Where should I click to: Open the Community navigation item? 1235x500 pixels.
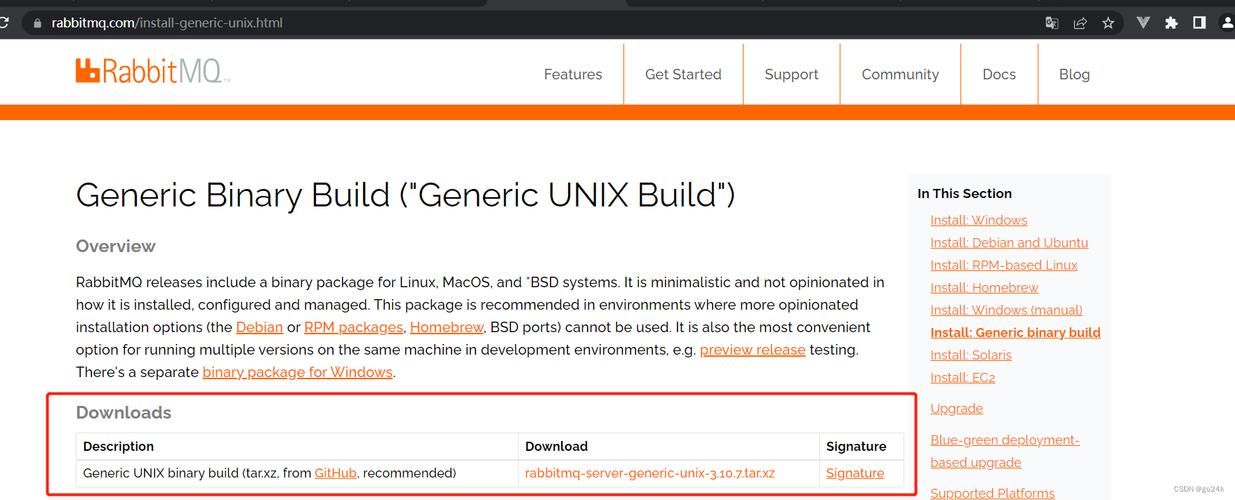tap(900, 74)
